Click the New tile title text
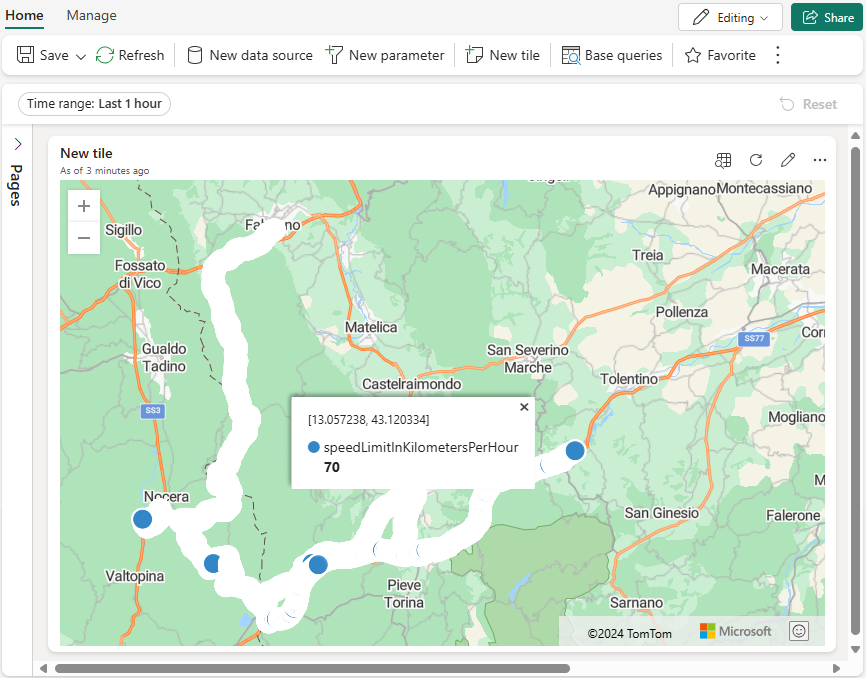 (x=86, y=153)
